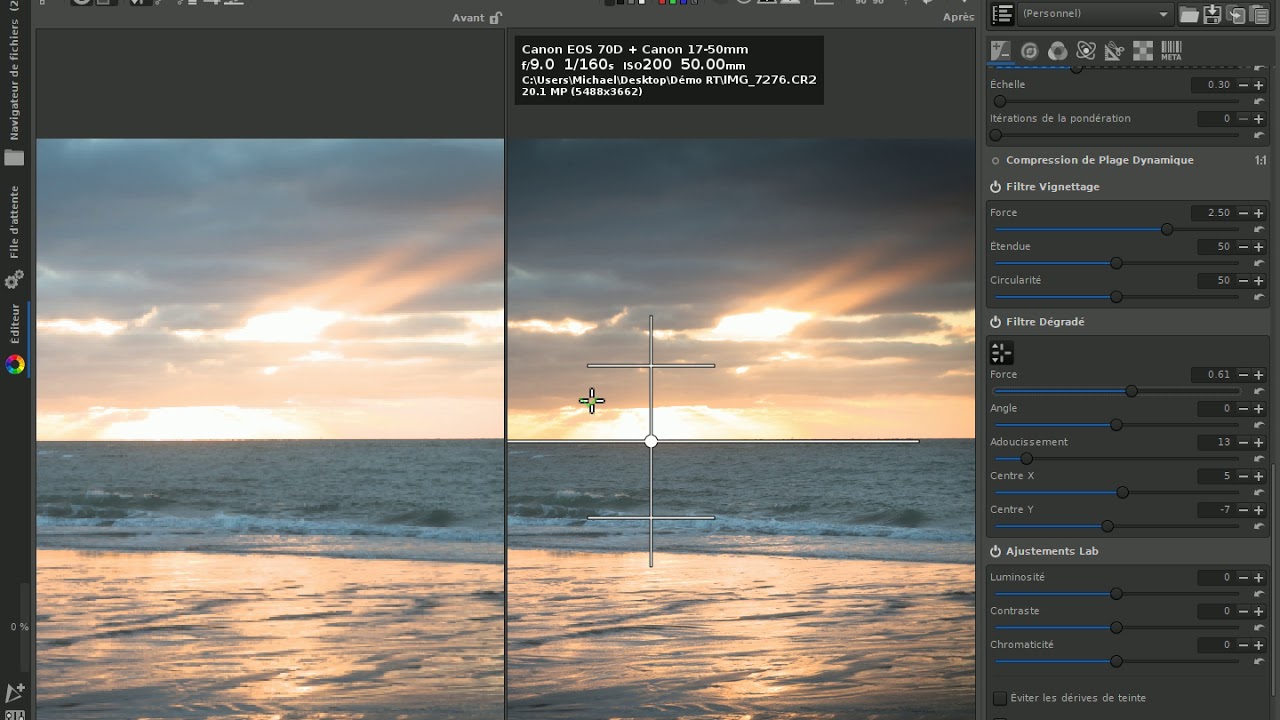Viewport: 1280px width, 720px height.
Task: Increase the Vignettage Force with plus
Action: (1259, 213)
